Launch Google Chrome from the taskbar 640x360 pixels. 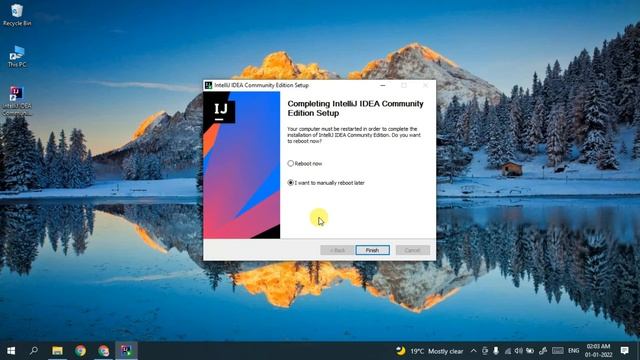(80, 351)
